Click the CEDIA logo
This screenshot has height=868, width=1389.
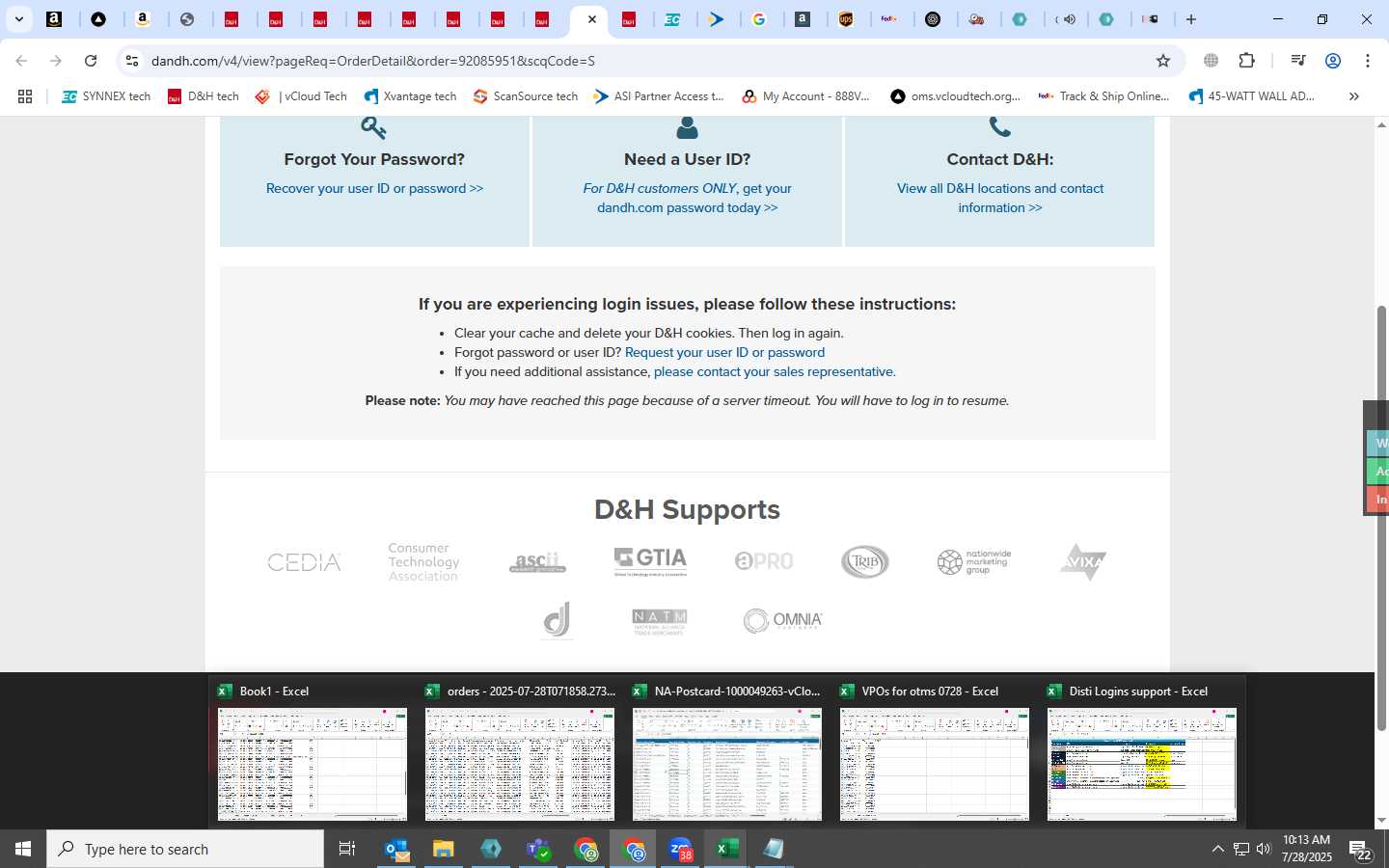pyautogui.click(x=304, y=561)
